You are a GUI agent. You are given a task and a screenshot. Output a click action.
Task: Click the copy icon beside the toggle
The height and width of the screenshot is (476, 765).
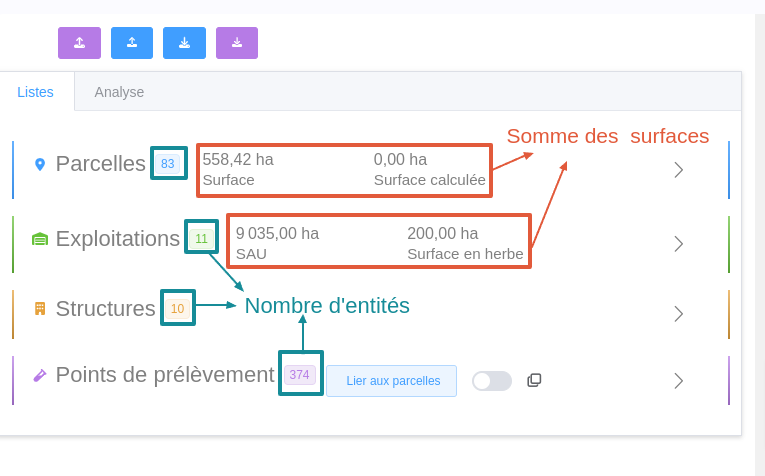tap(534, 380)
